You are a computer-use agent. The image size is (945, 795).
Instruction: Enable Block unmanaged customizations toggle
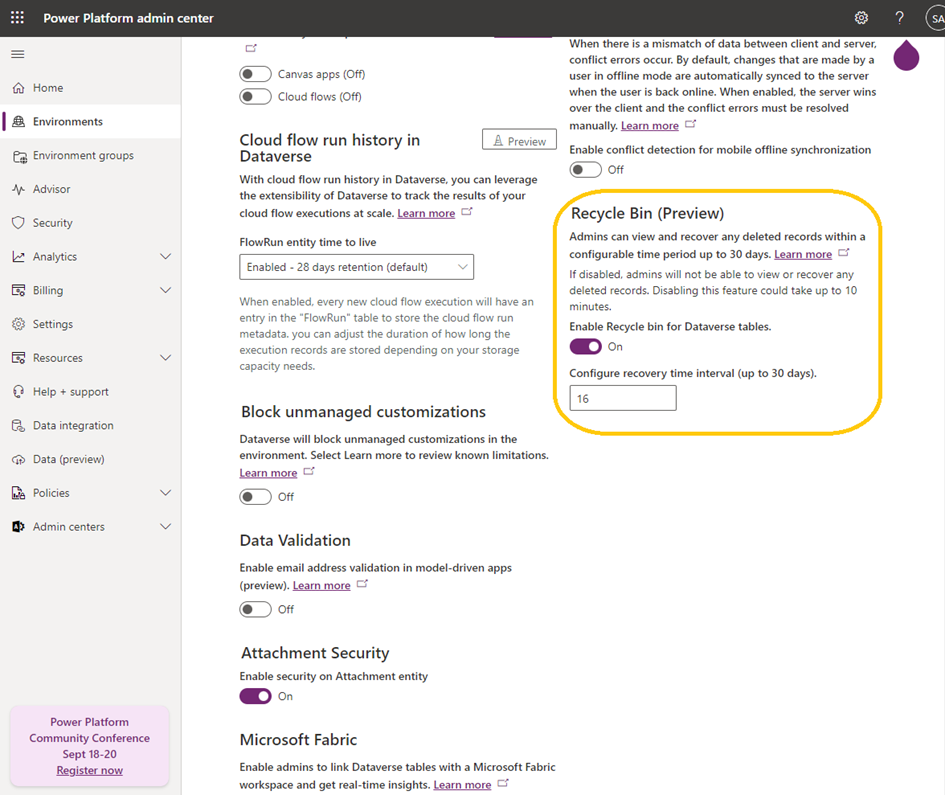(255, 497)
